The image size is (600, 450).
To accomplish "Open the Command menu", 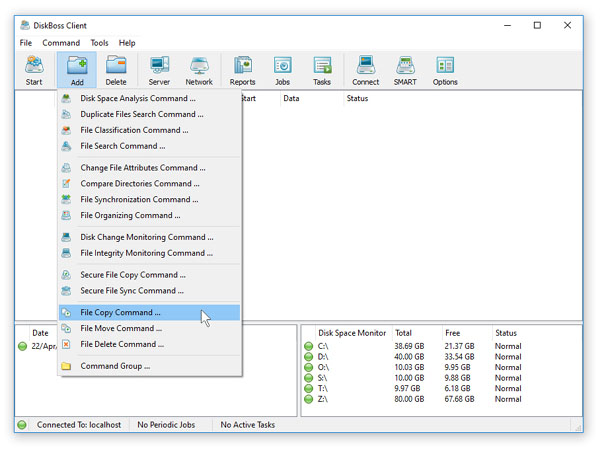I will 61,43.
